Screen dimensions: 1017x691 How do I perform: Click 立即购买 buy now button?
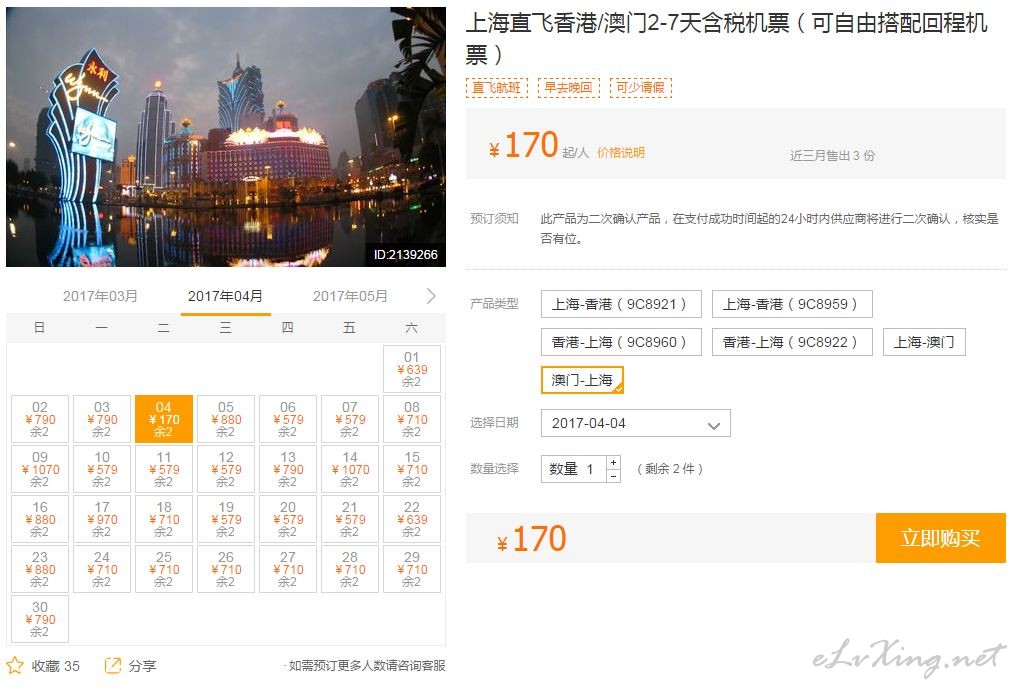(x=940, y=538)
